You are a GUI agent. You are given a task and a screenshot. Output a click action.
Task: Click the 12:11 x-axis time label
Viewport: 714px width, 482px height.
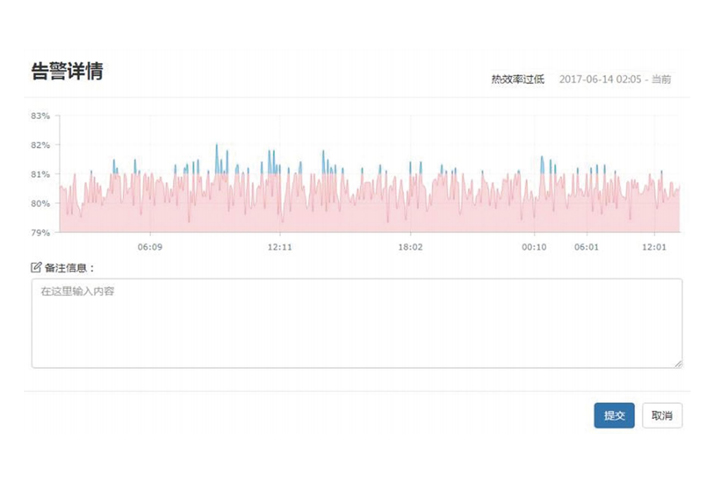coord(281,246)
